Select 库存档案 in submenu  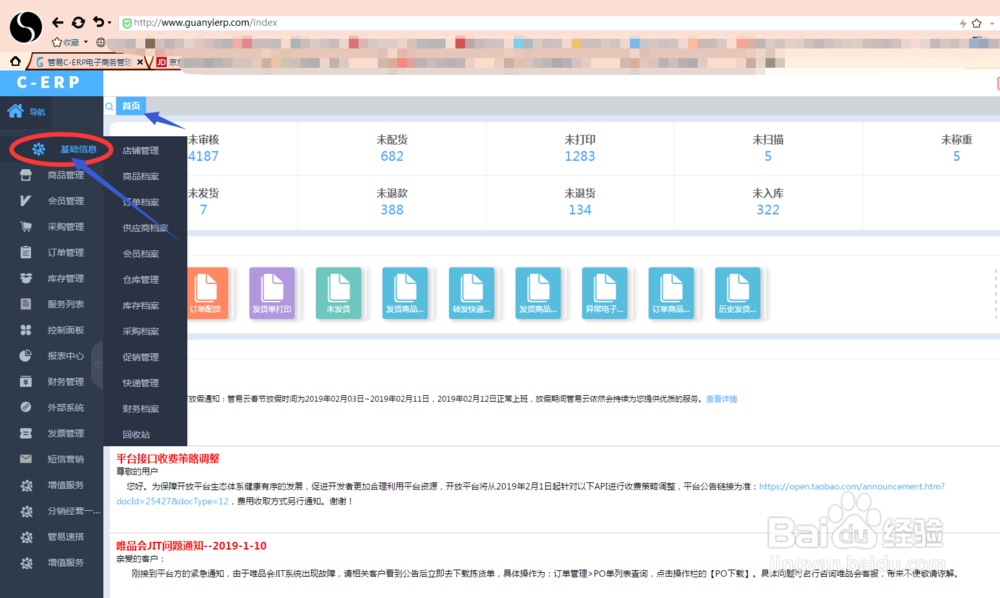141,305
